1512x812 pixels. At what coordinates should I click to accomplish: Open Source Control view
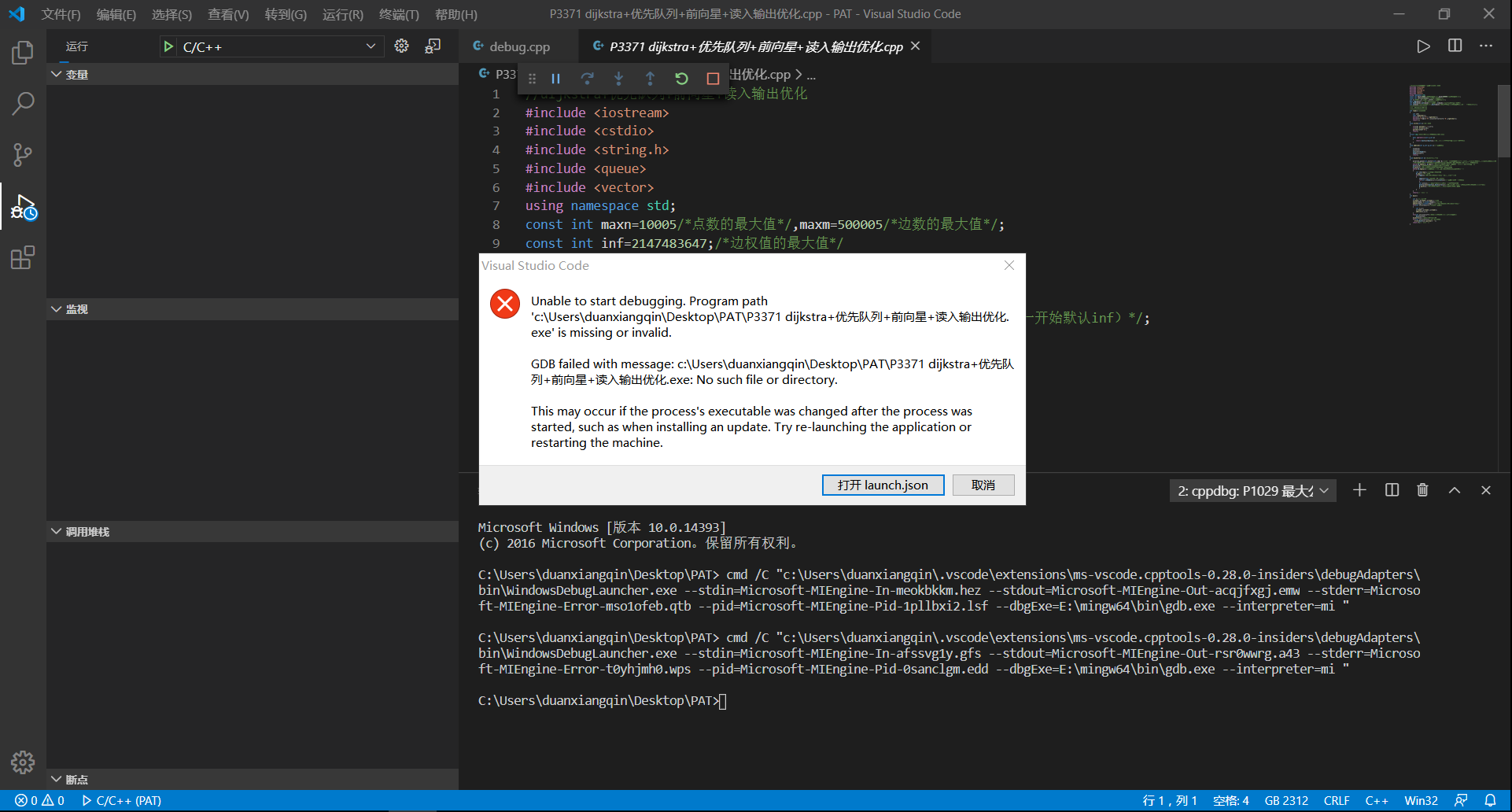click(23, 154)
